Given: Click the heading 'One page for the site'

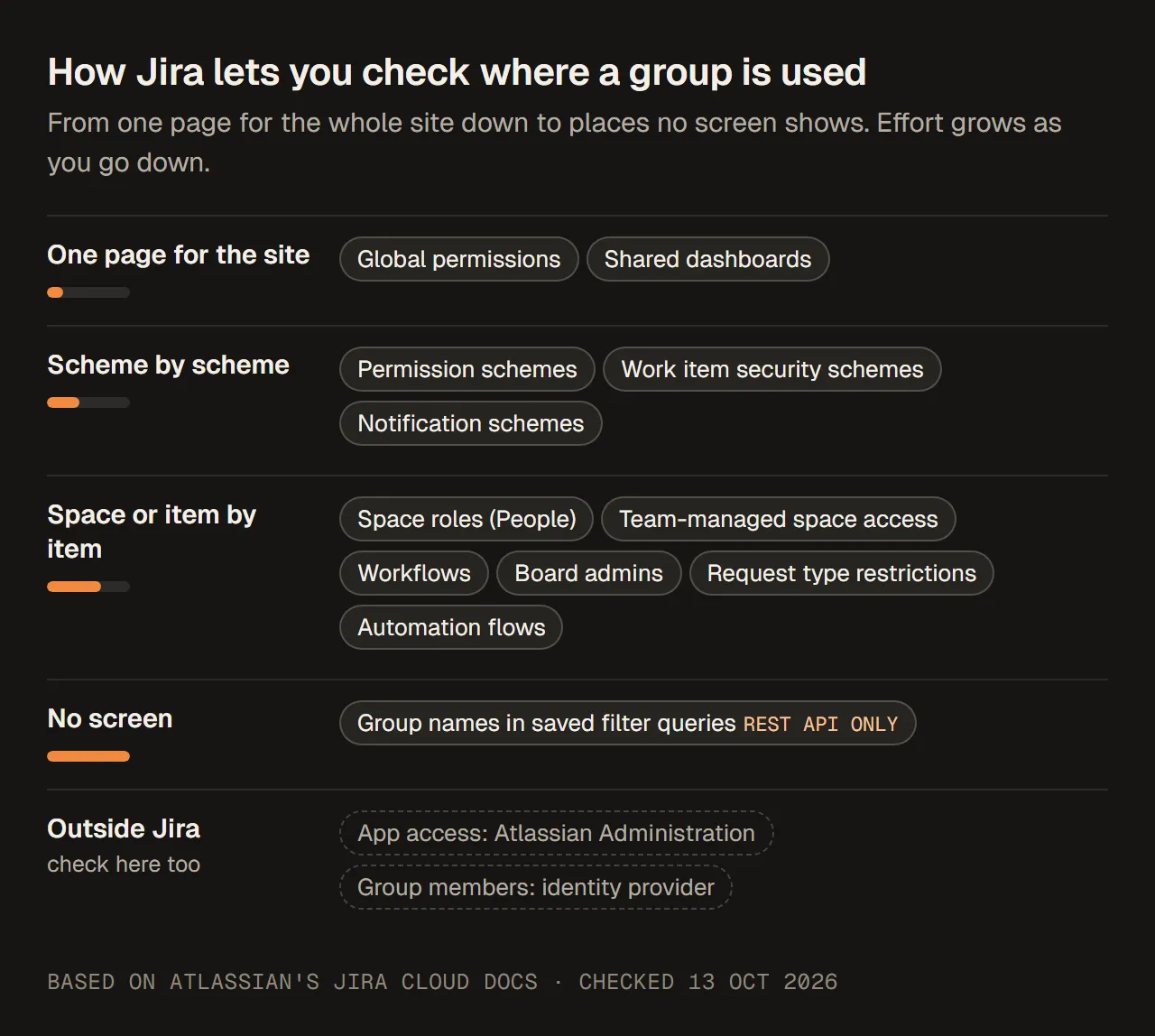Looking at the screenshot, I should (x=178, y=255).
